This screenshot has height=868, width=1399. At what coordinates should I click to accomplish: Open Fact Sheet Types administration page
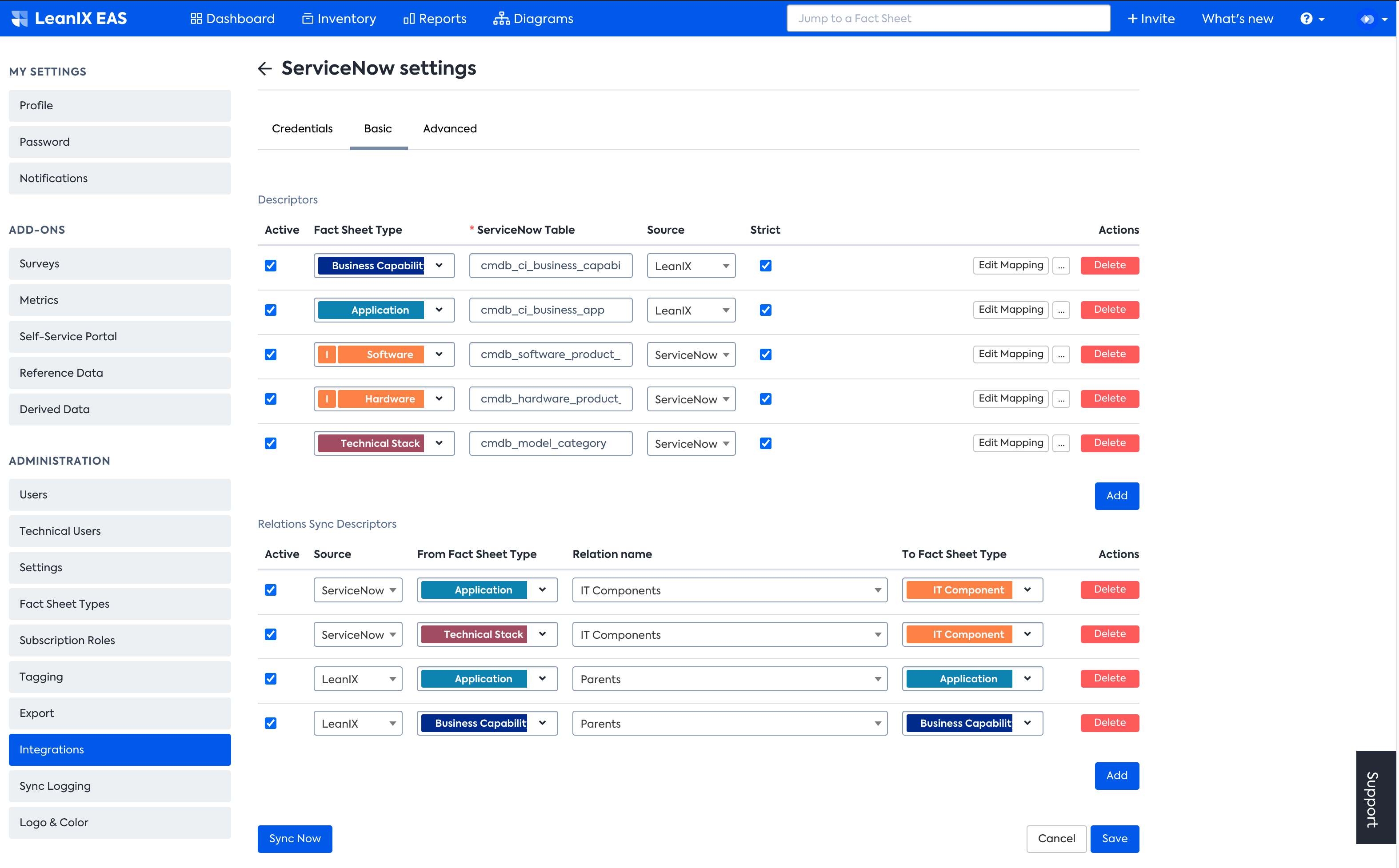click(120, 604)
